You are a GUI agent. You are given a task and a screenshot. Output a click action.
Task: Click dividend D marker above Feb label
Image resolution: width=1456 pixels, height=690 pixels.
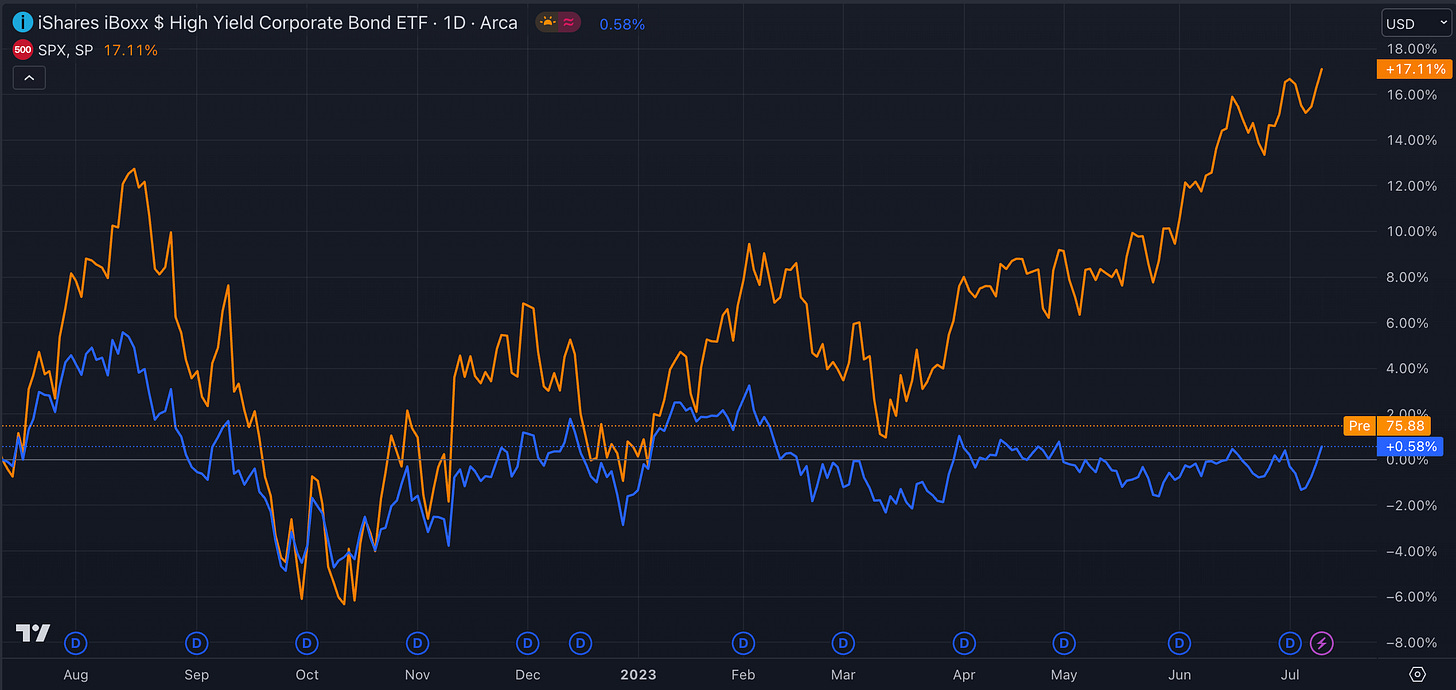(x=743, y=642)
